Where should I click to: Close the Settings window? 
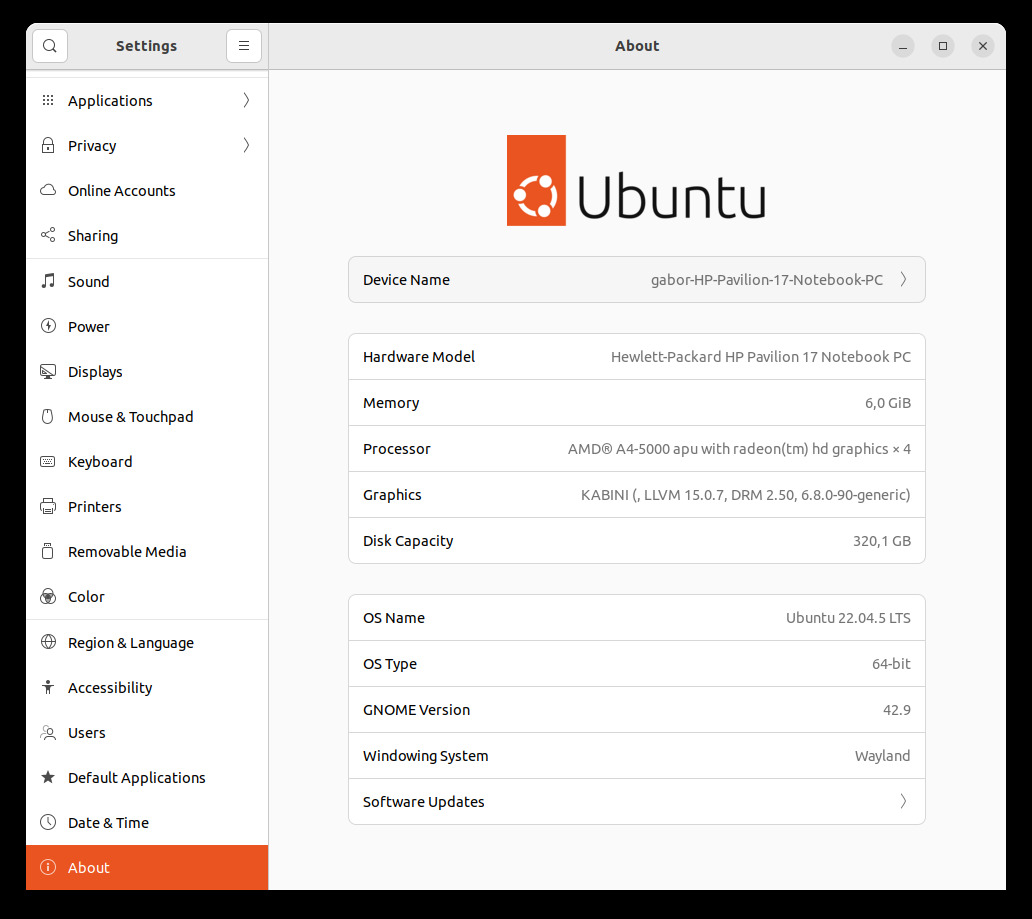click(983, 46)
